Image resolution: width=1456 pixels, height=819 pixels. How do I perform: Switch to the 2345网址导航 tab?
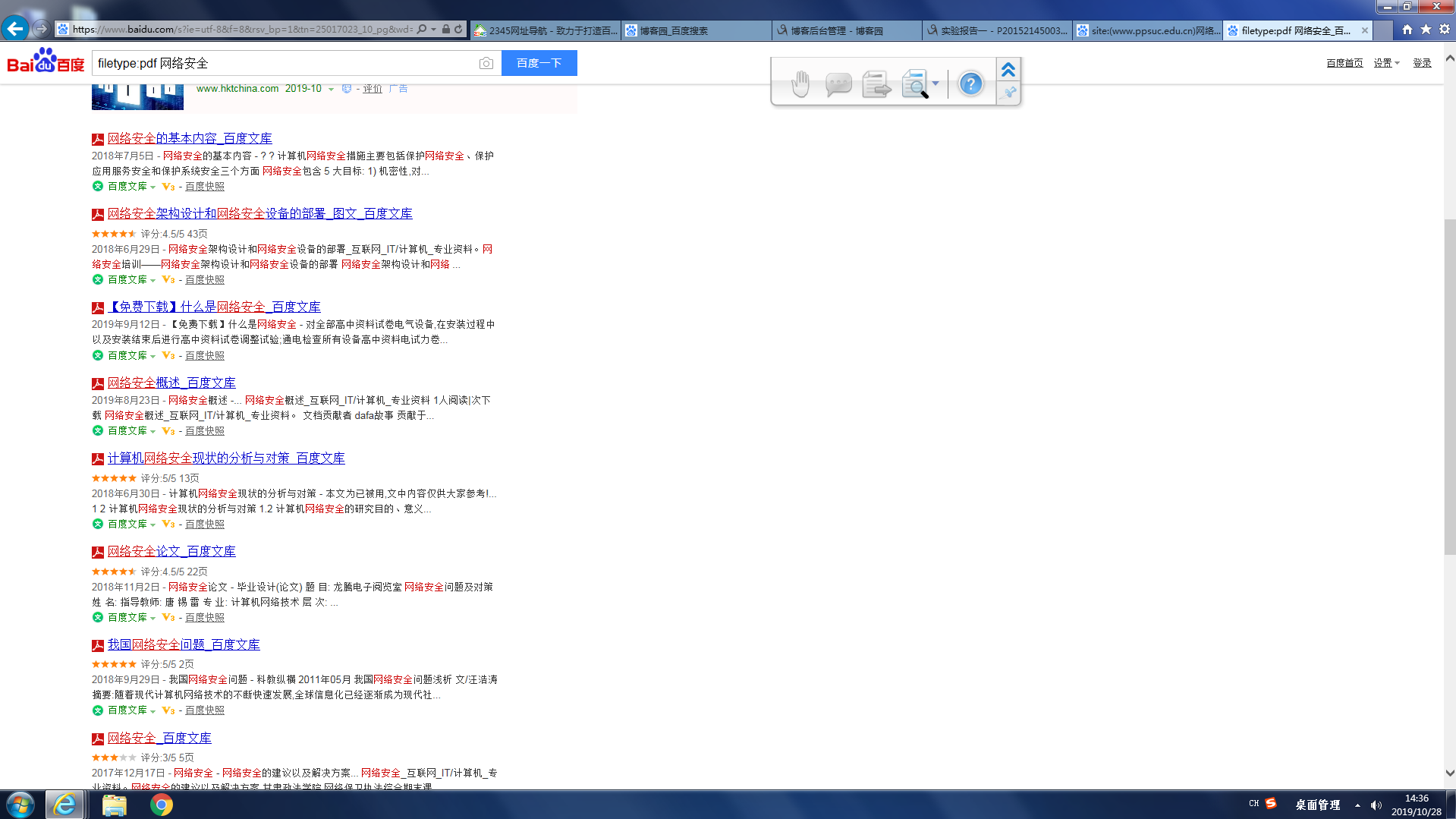point(546,30)
